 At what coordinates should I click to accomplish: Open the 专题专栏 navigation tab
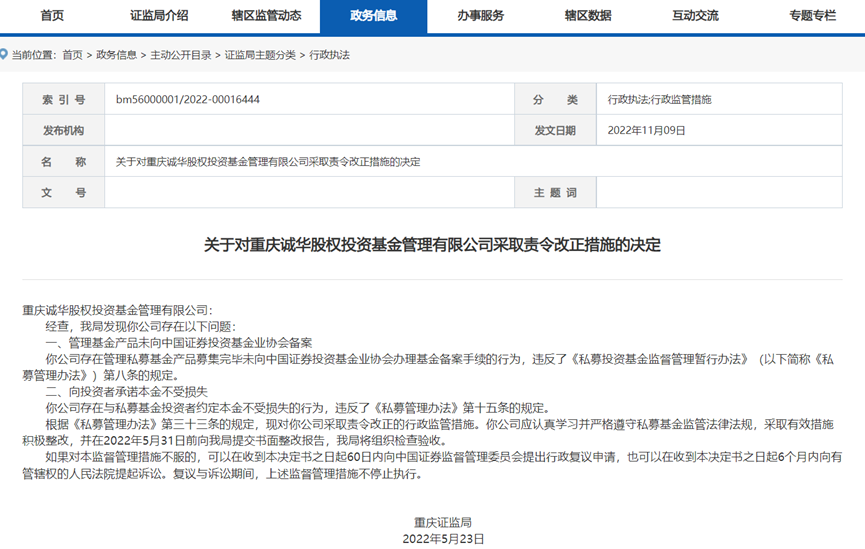(812, 15)
